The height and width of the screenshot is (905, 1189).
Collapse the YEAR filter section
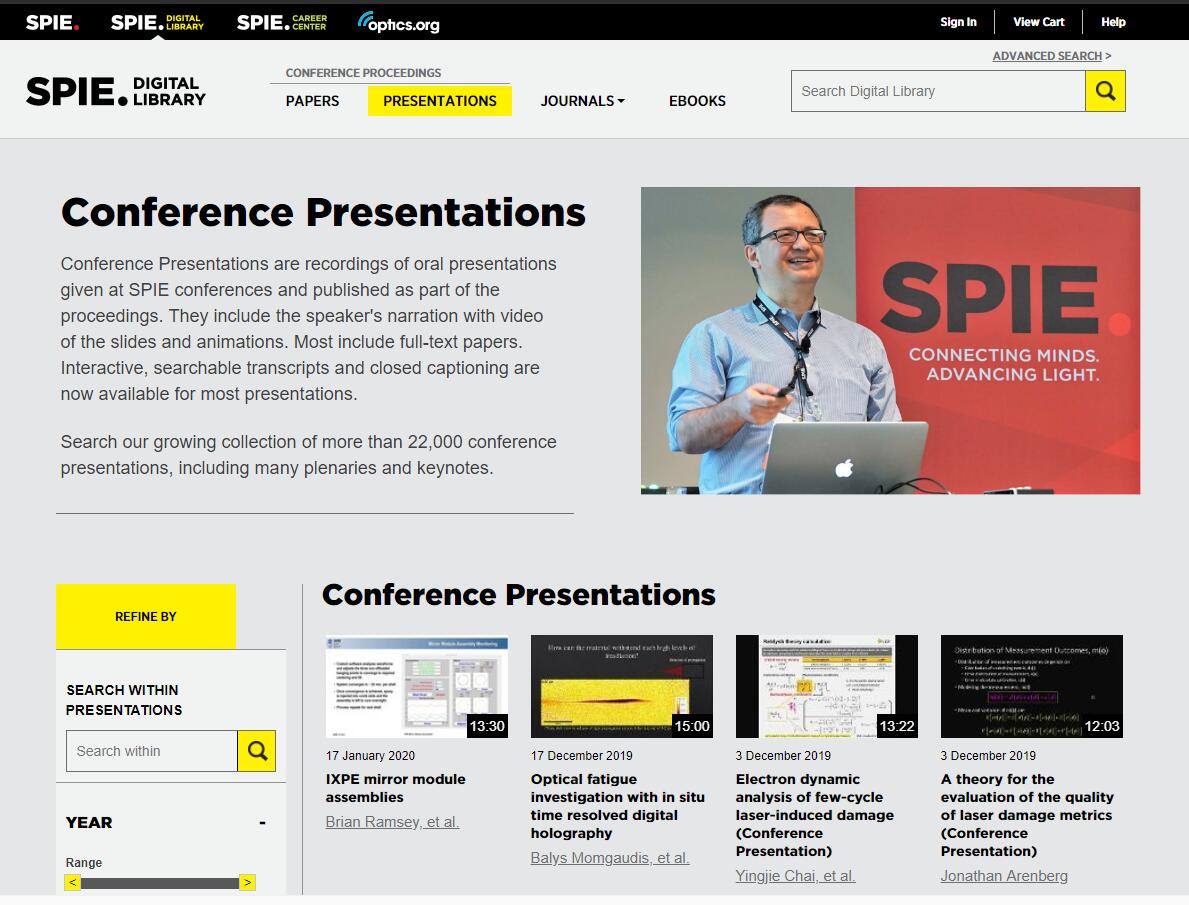pyautogui.click(x=262, y=823)
